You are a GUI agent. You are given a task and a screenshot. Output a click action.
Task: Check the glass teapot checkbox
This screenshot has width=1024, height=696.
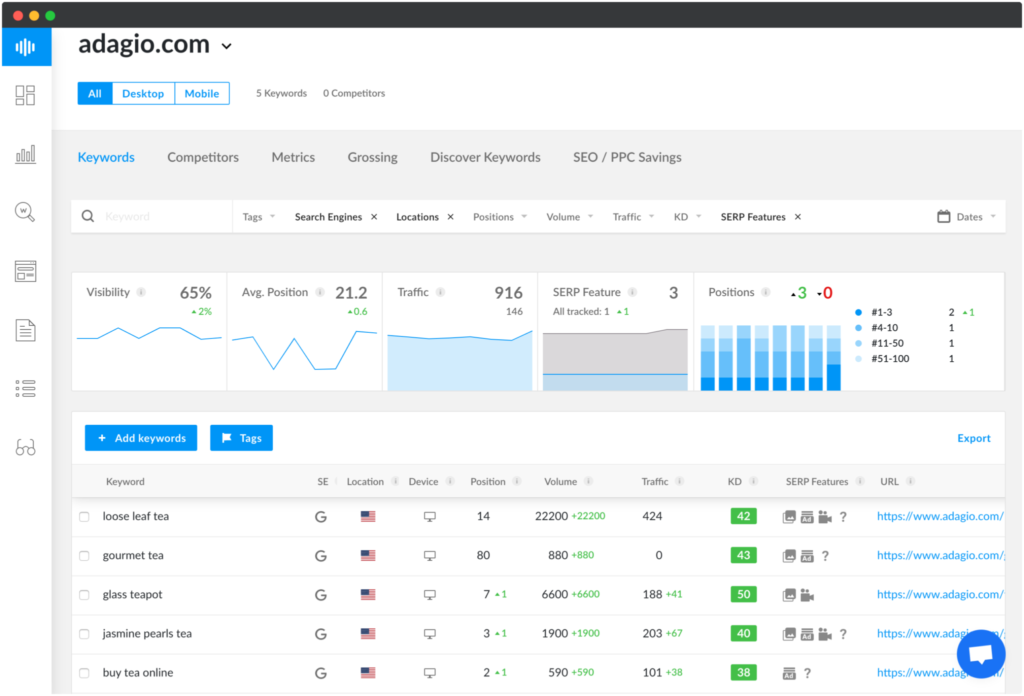click(84, 595)
